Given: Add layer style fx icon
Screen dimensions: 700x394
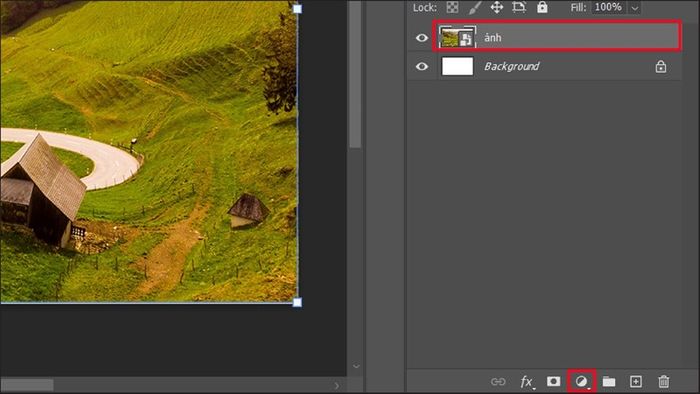Looking at the screenshot, I should 527,382.
